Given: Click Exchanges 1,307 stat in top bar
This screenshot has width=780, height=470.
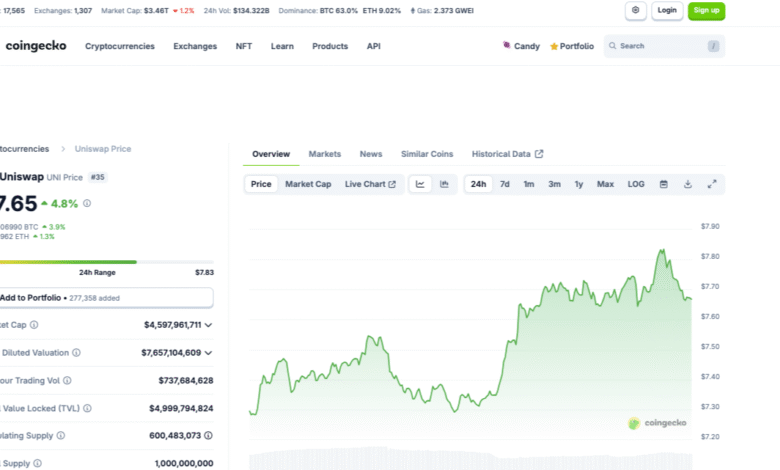Looking at the screenshot, I should point(63,10).
